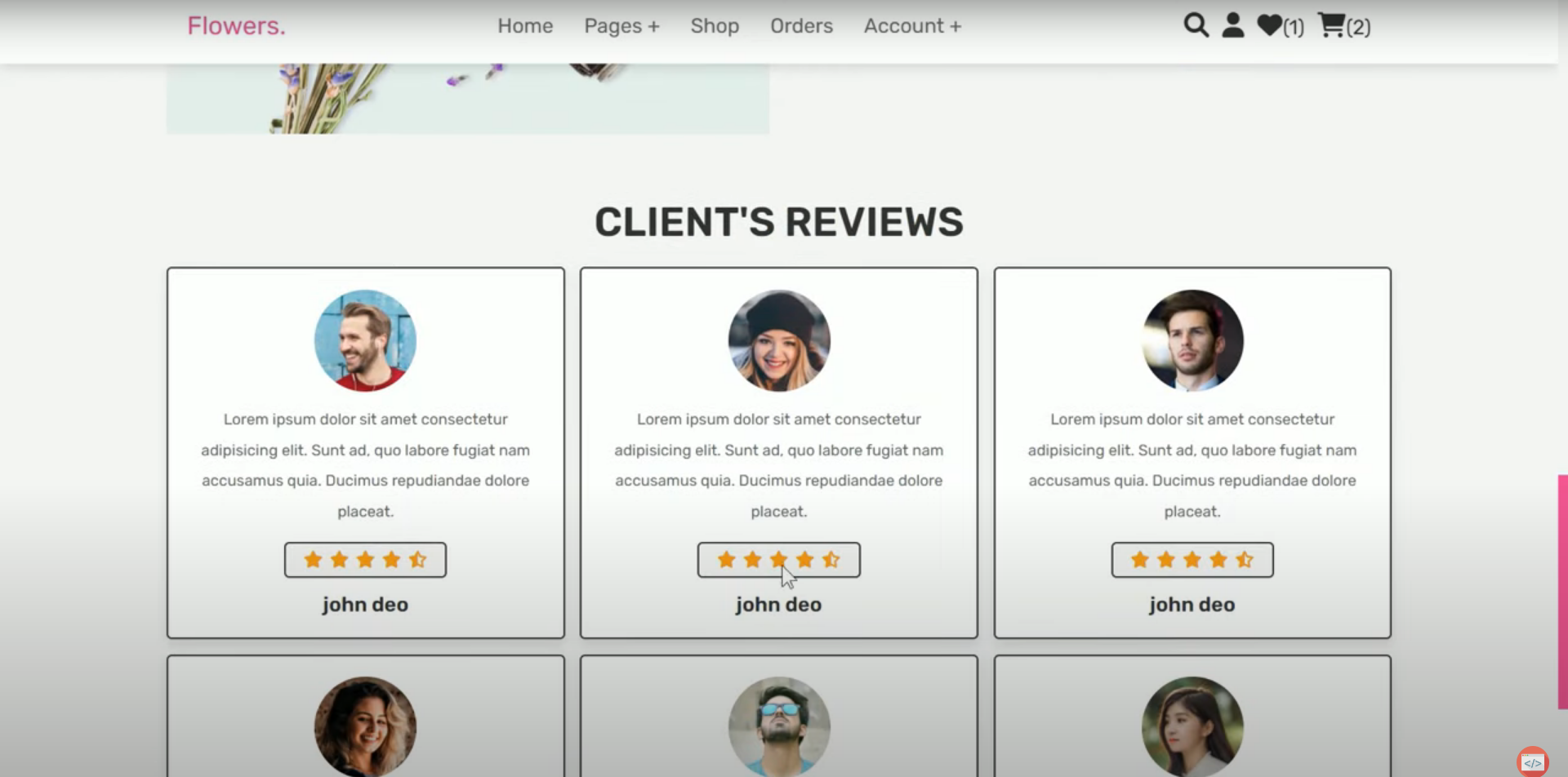Image resolution: width=1568 pixels, height=777 pixels.
Task: Click the code embed icon in the bottom corner
Action: click(x=1531, y=762)
